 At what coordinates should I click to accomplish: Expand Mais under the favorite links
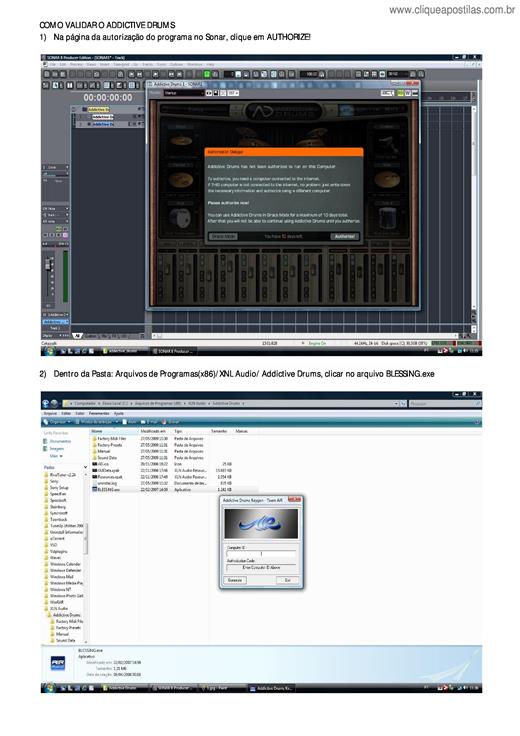click(56, 456)
